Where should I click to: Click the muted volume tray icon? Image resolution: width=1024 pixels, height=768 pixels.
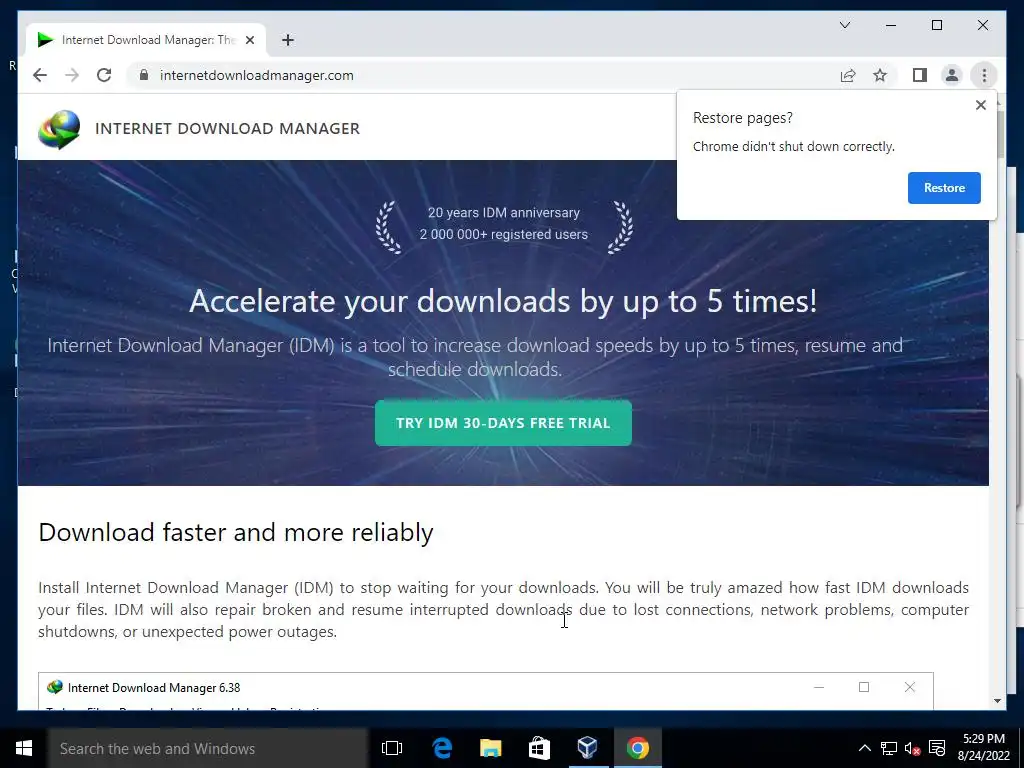tap(912, 748)
